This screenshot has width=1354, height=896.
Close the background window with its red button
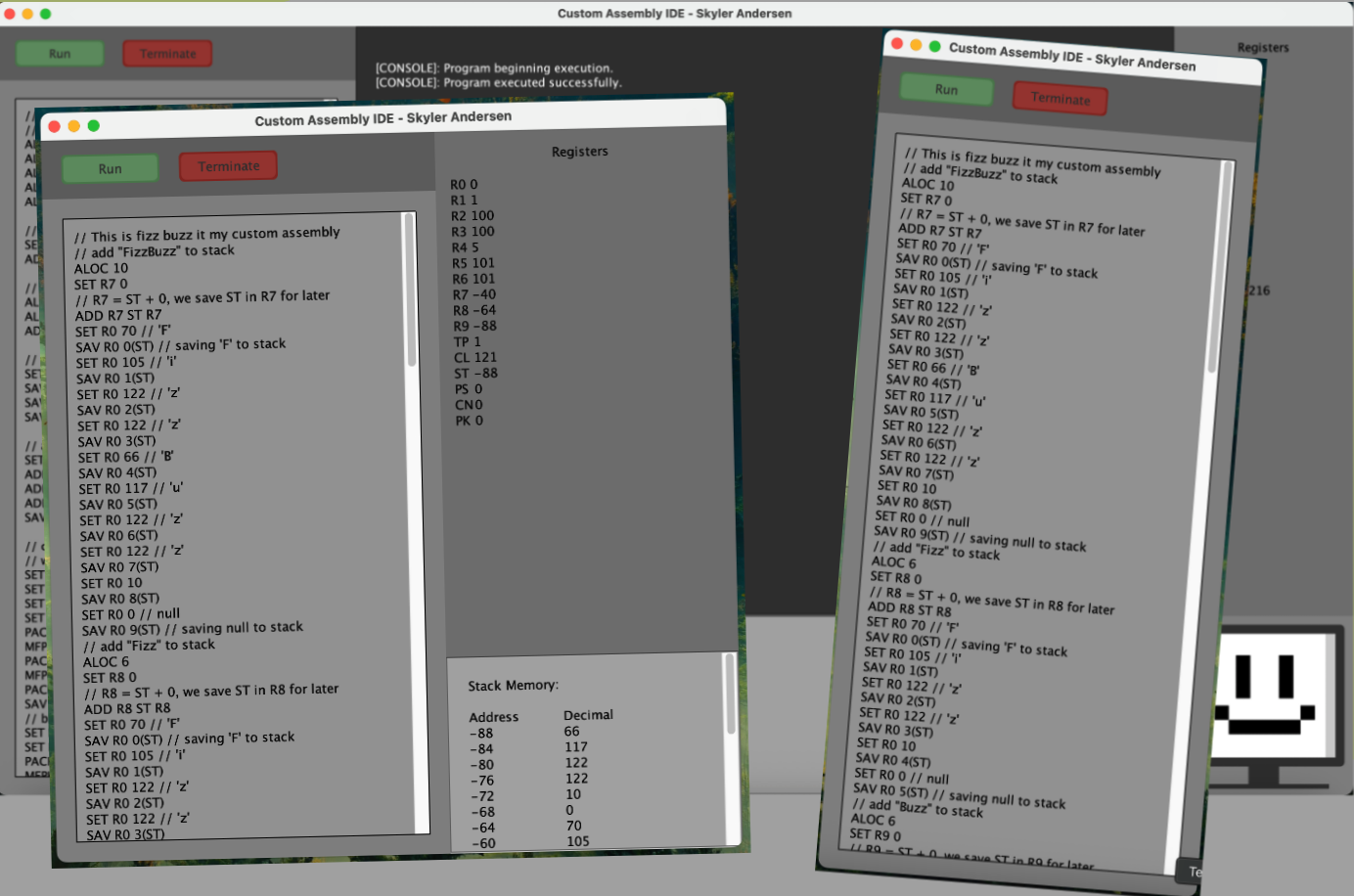point(10,14)
